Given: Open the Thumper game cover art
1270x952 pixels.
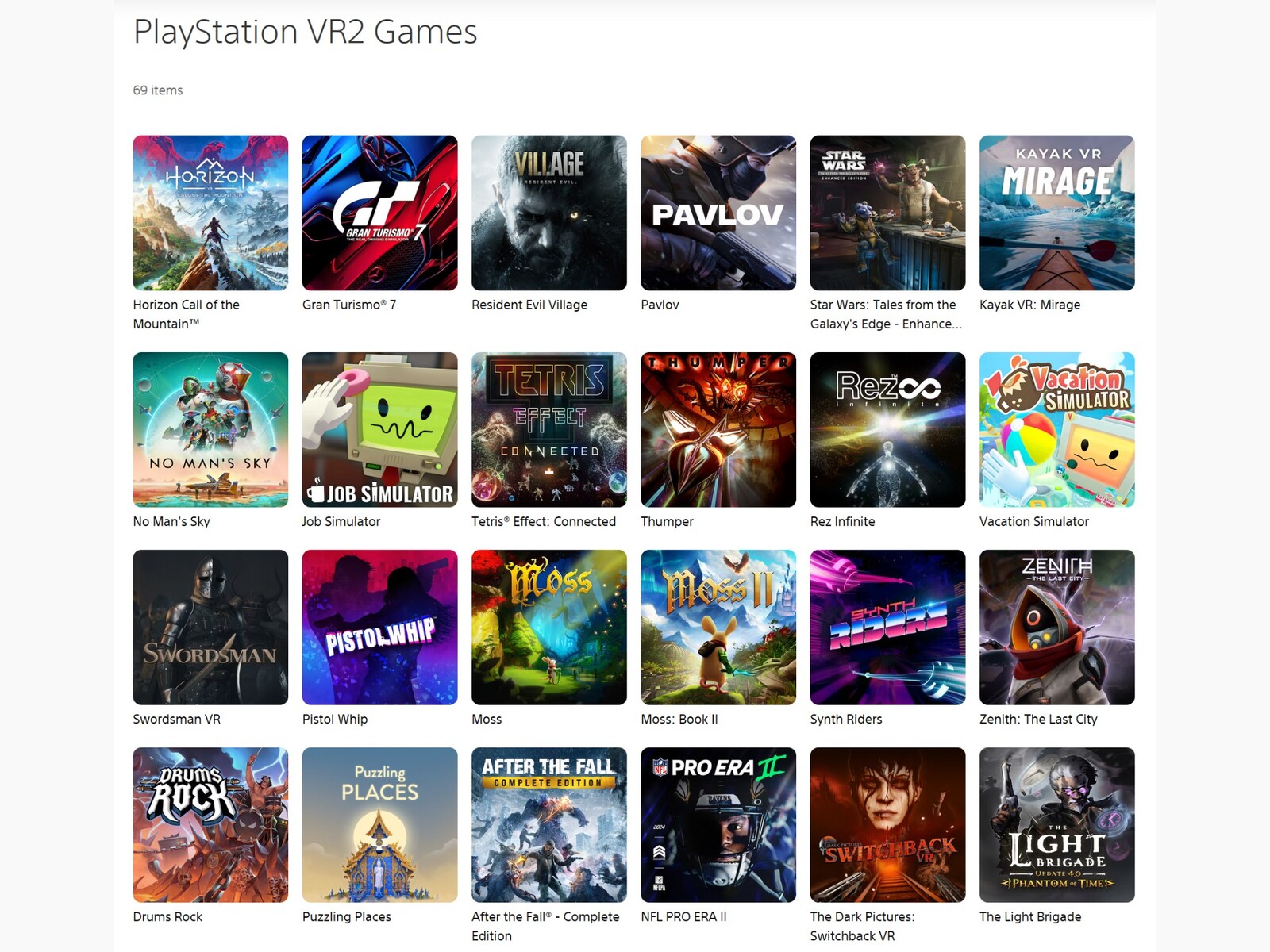Looking at the screenshot, I should coord(718,429).
